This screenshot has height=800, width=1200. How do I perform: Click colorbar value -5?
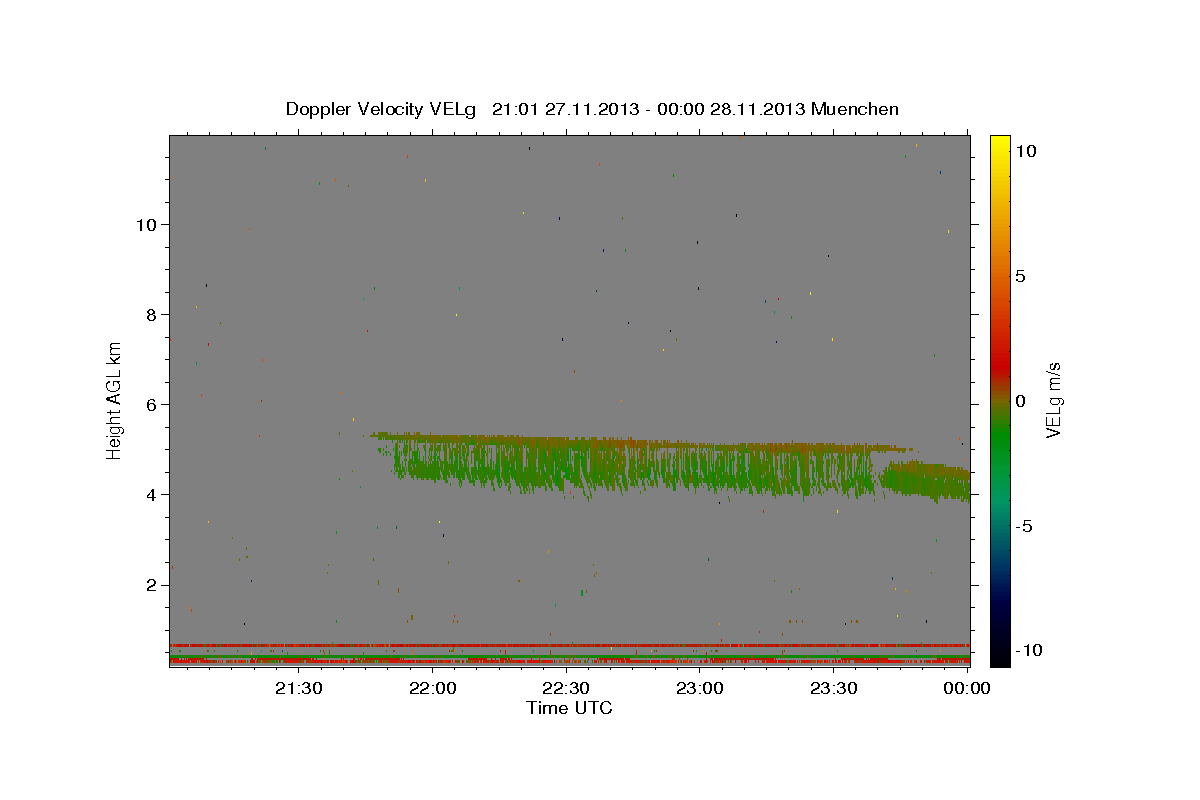[x=1024, y=525]
